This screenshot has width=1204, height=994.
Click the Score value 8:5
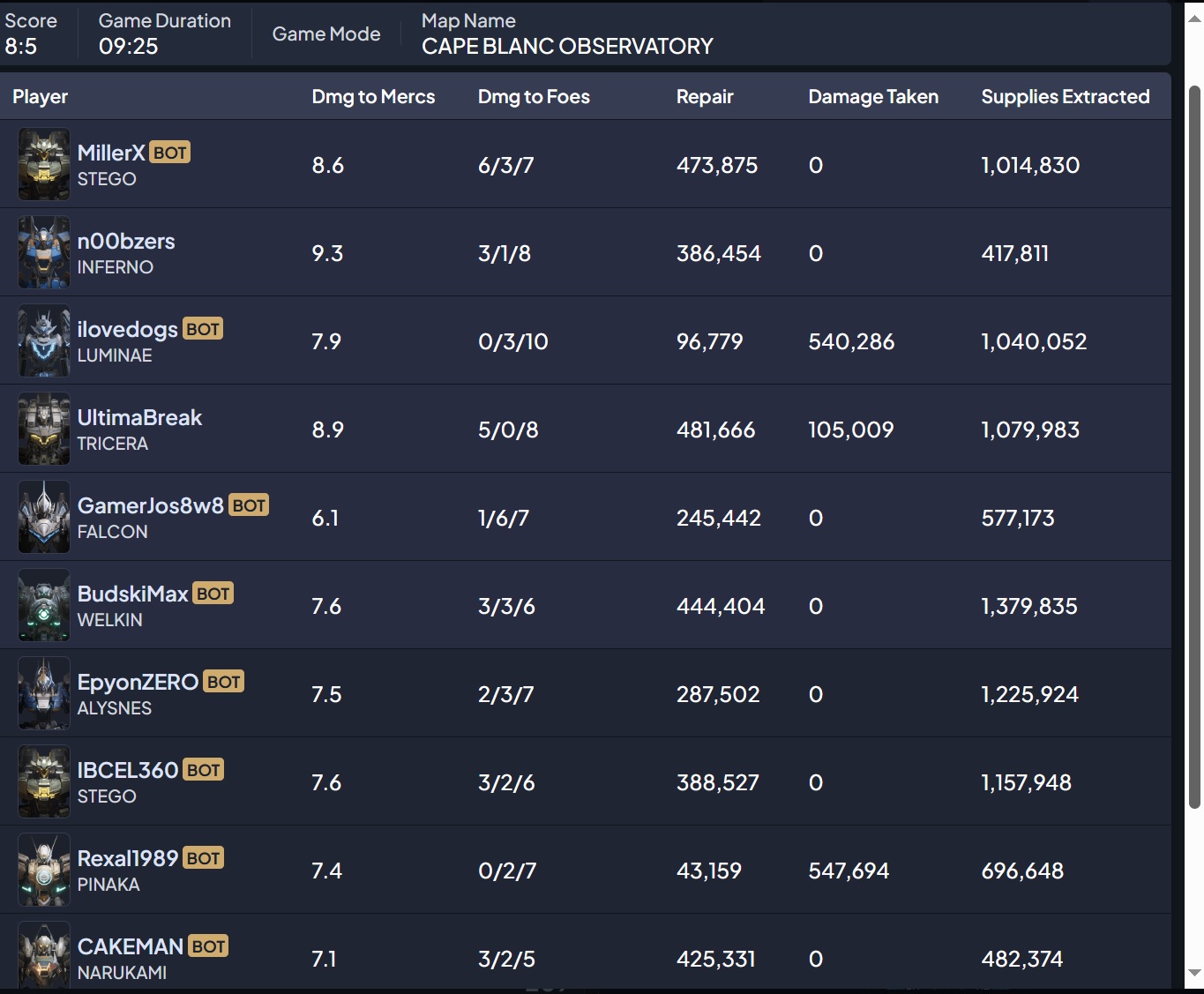pyautogui.click(x=21, y=47)
